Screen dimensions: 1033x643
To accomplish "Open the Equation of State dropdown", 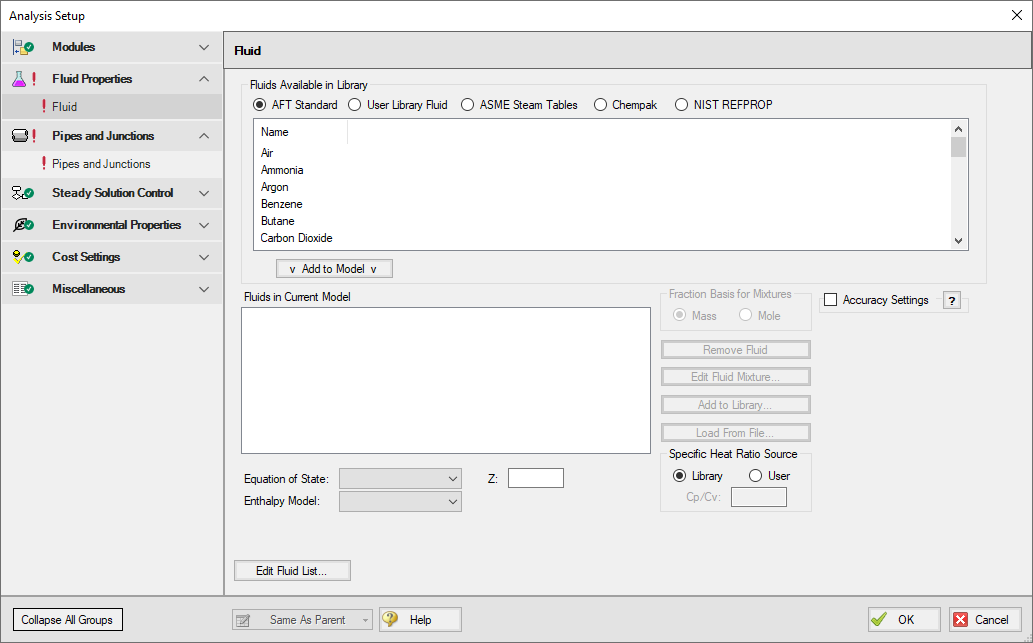I will pos(400,479).
